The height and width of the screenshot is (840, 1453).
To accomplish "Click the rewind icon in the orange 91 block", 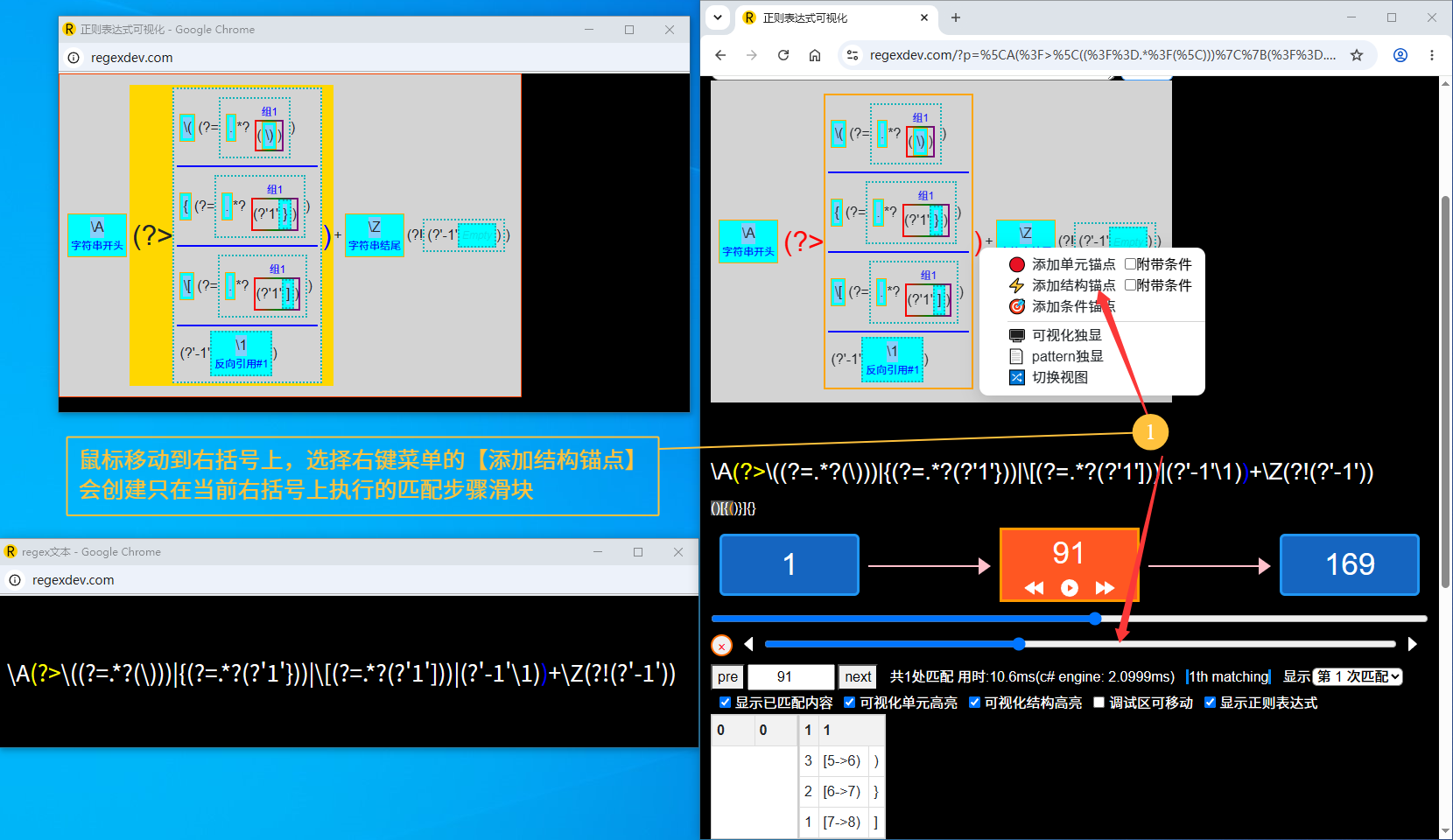I will [x=1035, y=588].
